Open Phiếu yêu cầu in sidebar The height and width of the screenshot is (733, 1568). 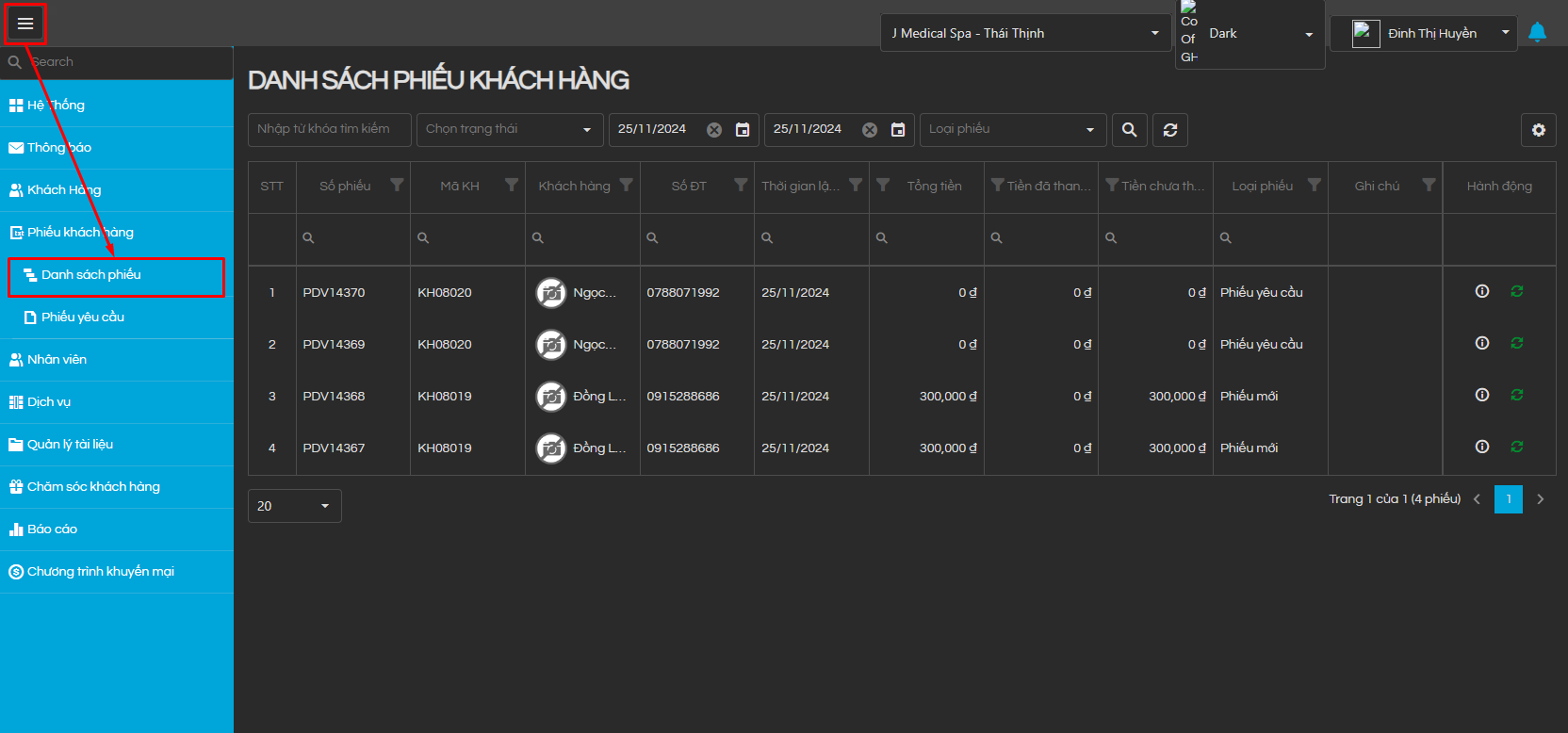tap(83, 318)
